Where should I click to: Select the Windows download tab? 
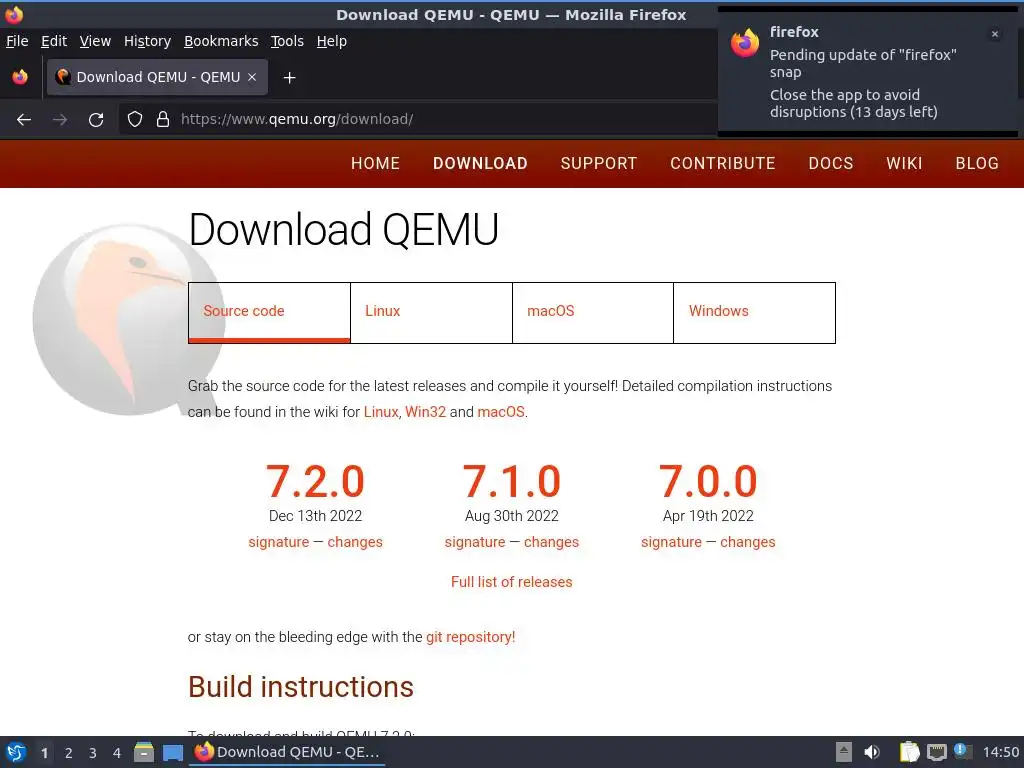point(754,312)
